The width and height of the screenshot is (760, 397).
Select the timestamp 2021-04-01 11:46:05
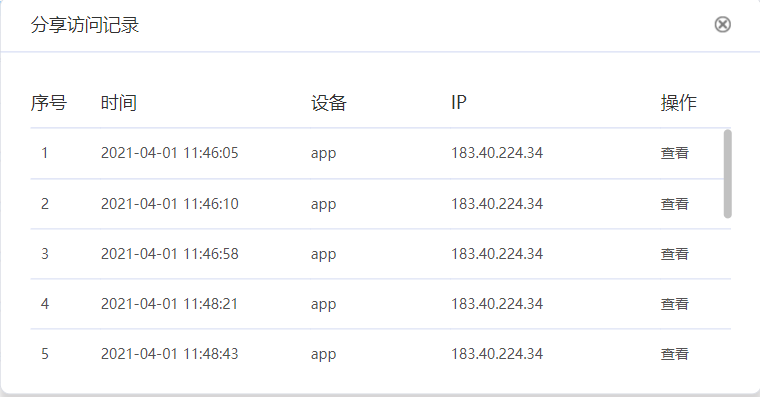click(170, 153)
